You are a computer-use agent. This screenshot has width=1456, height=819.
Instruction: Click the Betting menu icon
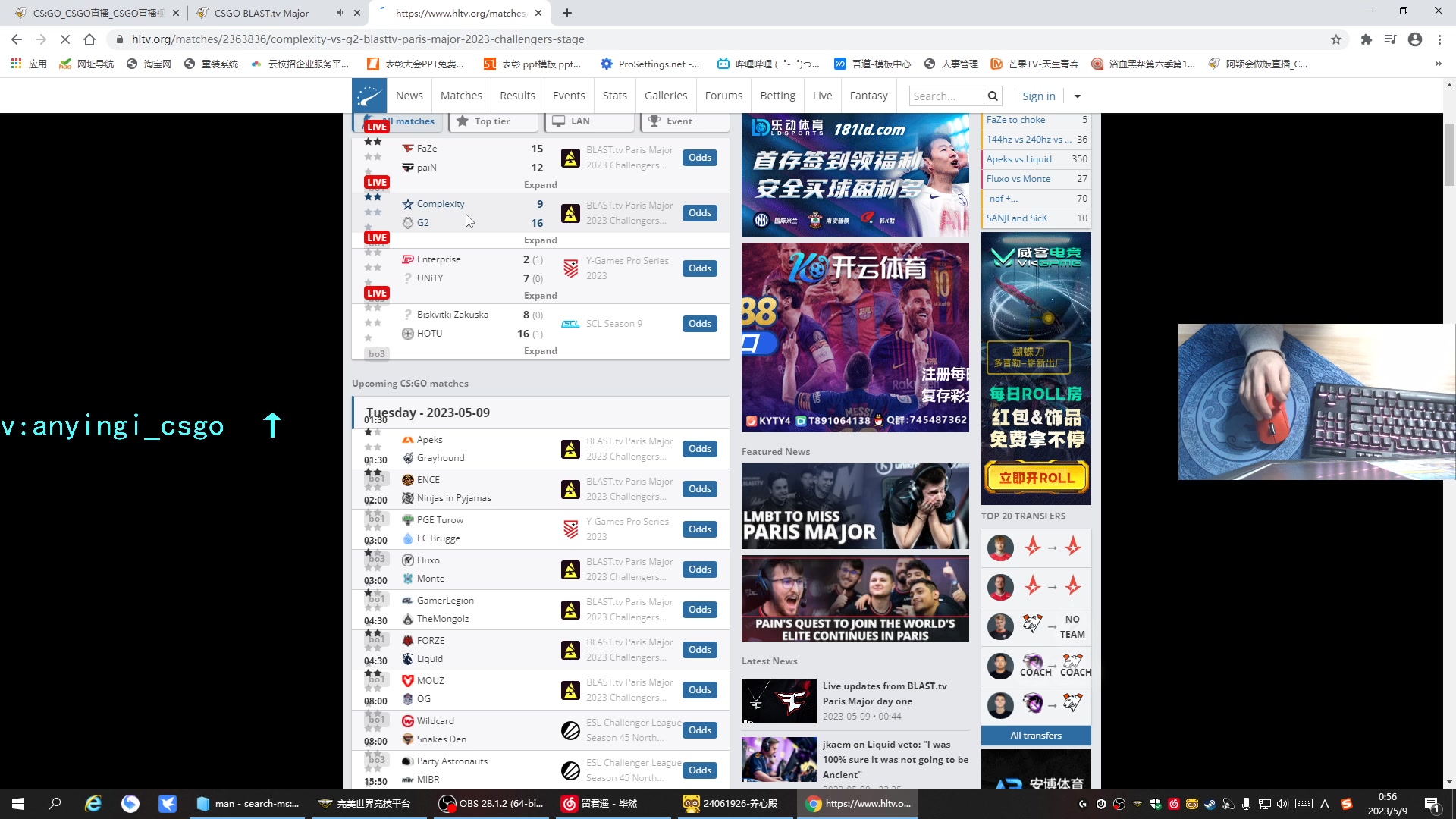point(777,96)
